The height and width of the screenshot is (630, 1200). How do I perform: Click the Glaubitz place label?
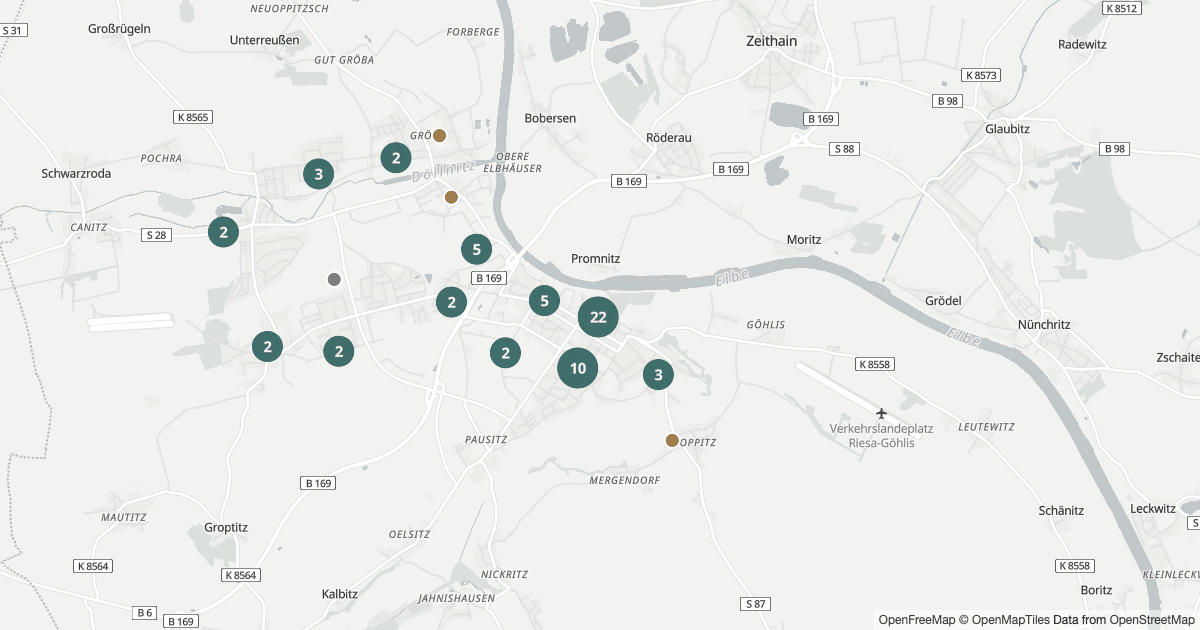(1007, 129)
